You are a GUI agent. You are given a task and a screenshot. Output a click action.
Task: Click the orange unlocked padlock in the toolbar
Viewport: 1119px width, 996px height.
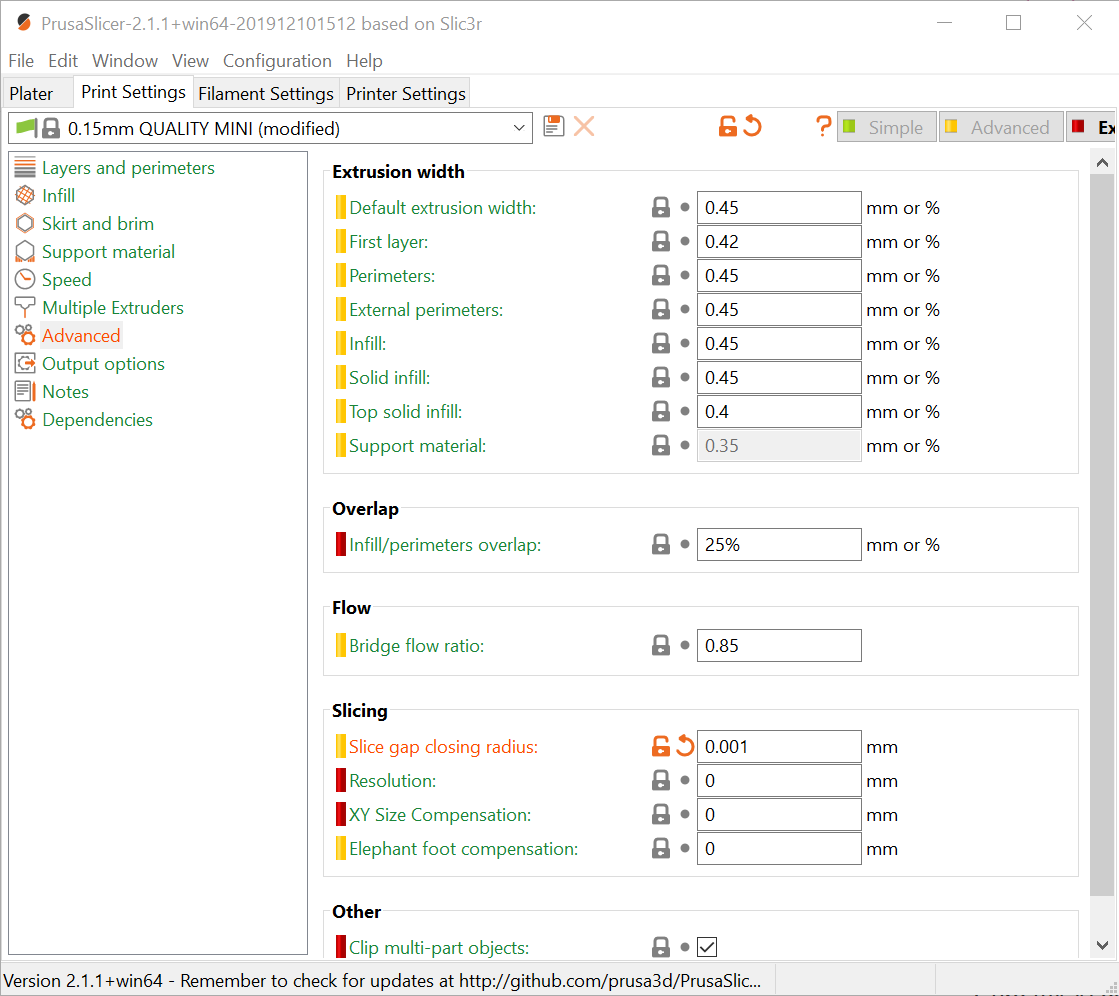[728, 127]
